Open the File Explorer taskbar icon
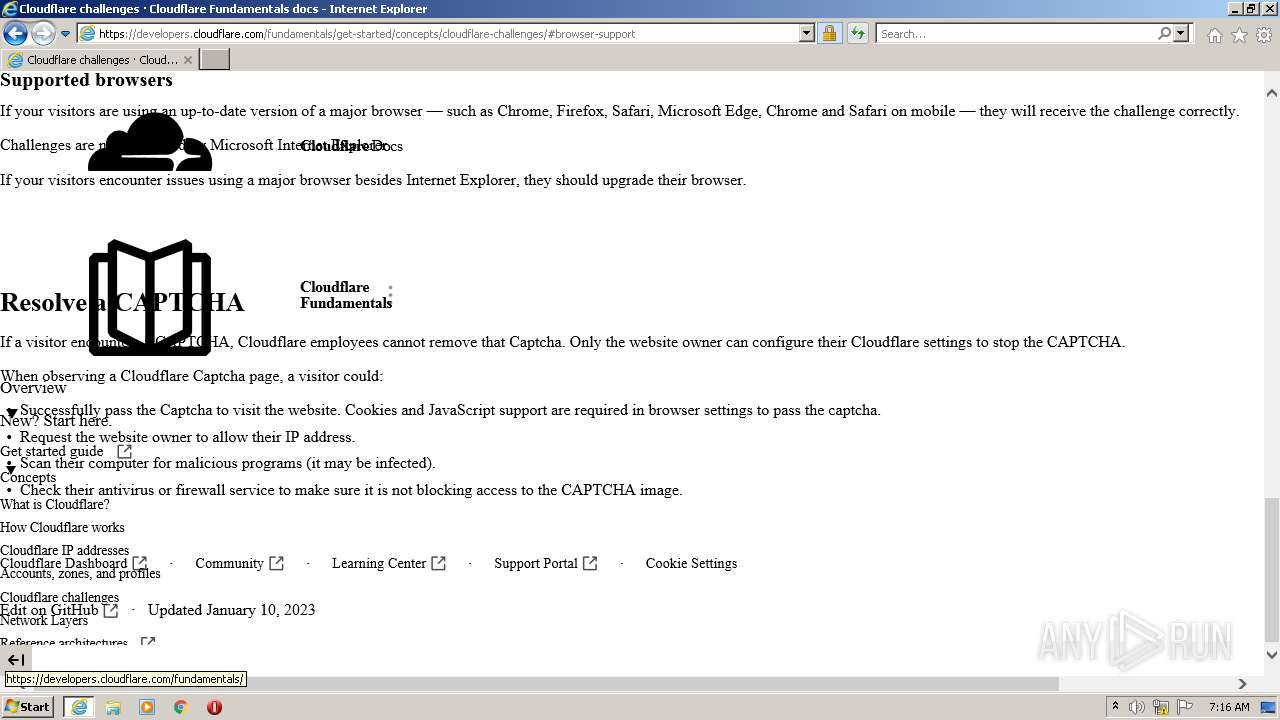Viewport: 1280px width, 720px height. 113,707
